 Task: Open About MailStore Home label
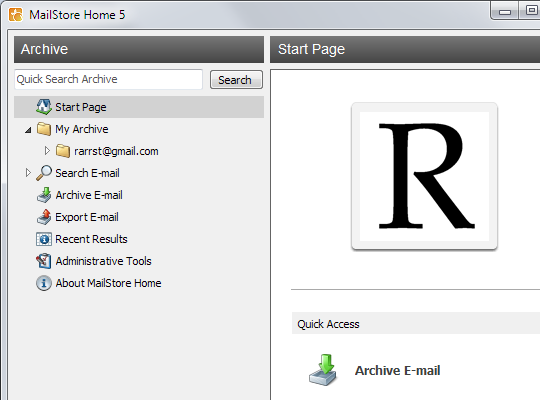point(108,283)
